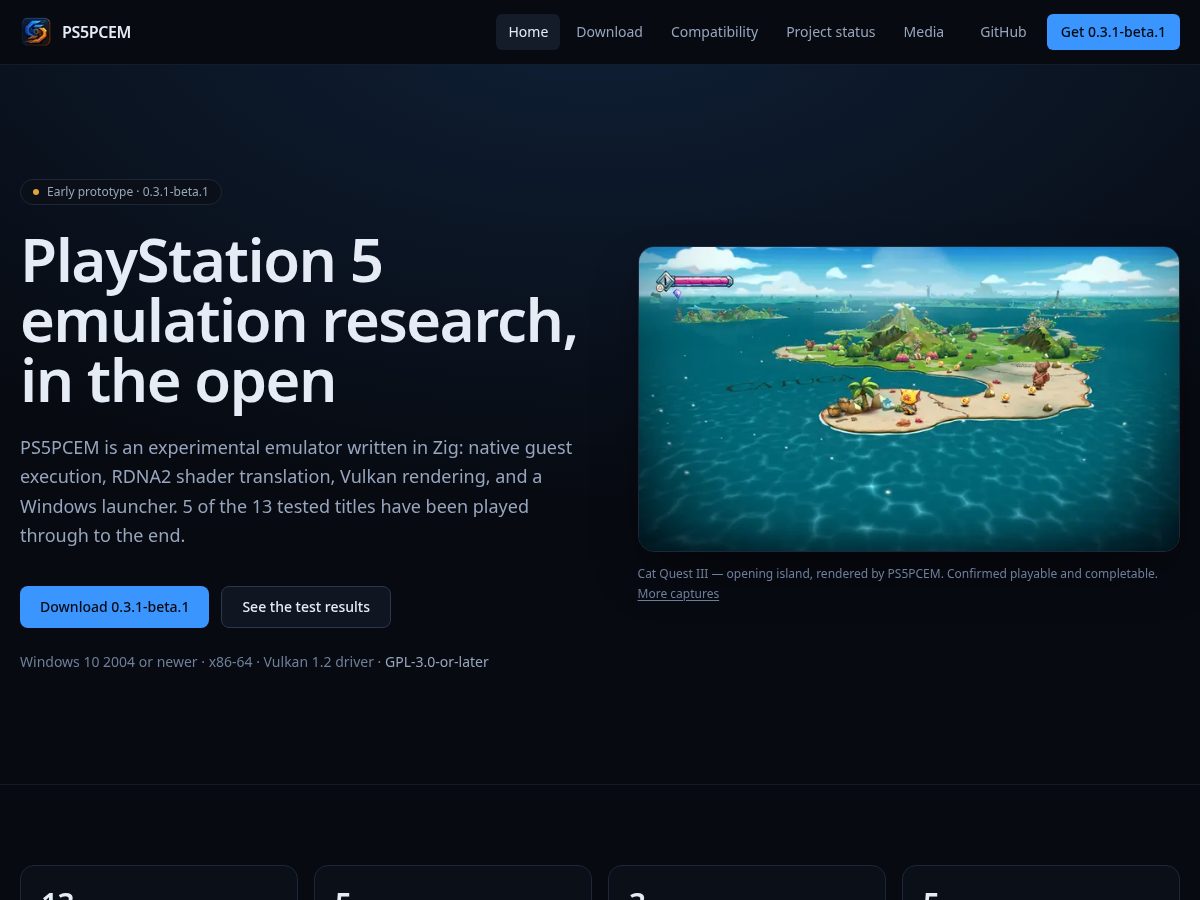Screen dimensions: 1200x900
Task: Open the Media nav page
Action: coord(923,32)
